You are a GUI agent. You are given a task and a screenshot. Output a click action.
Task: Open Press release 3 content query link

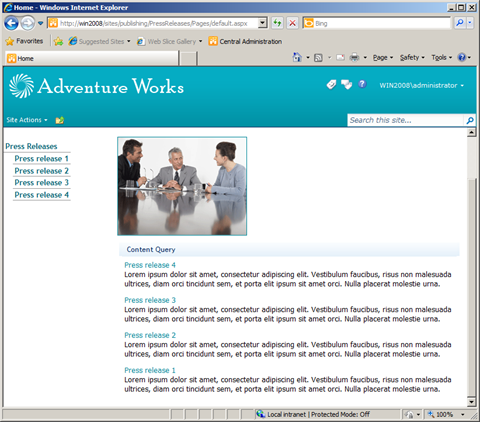coord(150,300)
